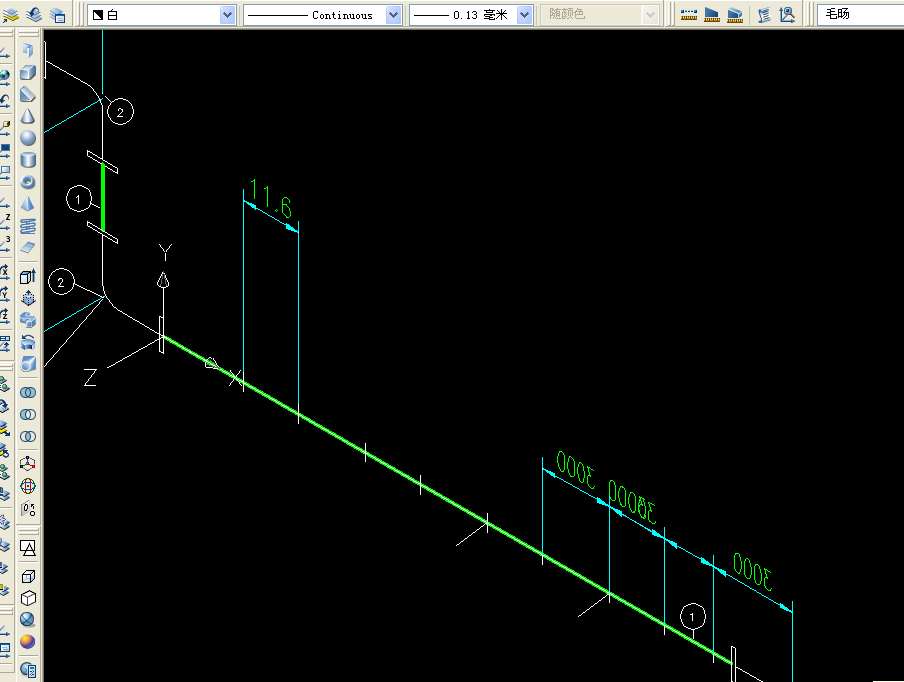This screenshot has width=904, height=682.
Task: Select the Conceptual sphere visual style icon
Action: click(x=28, y=642)
